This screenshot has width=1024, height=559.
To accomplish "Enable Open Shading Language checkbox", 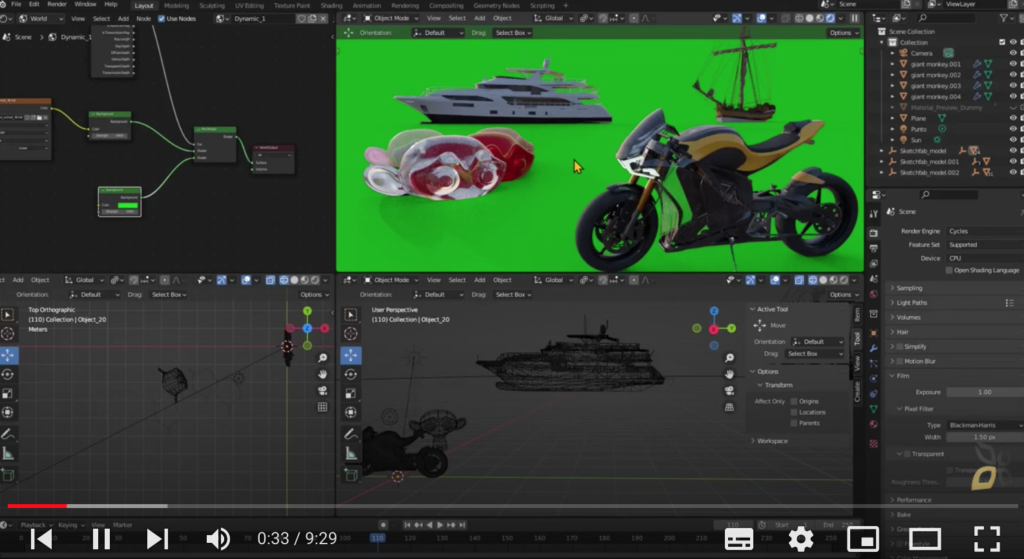I will pos(950,270).
